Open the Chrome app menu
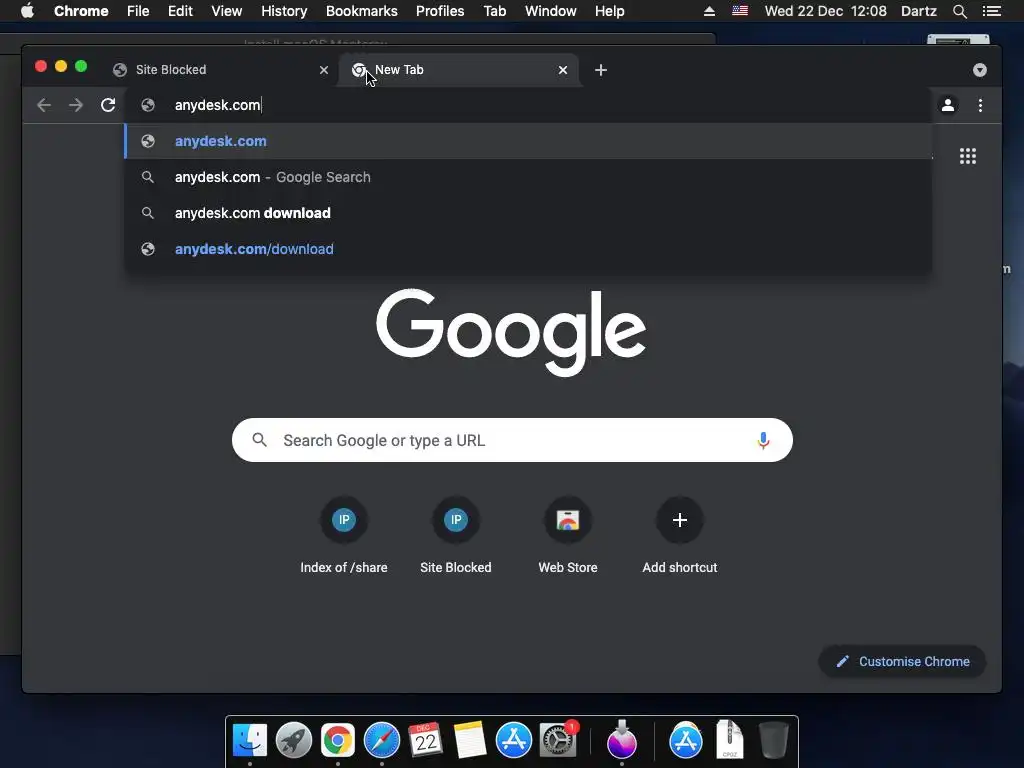The image size is (1024, 768). (81, 11)
